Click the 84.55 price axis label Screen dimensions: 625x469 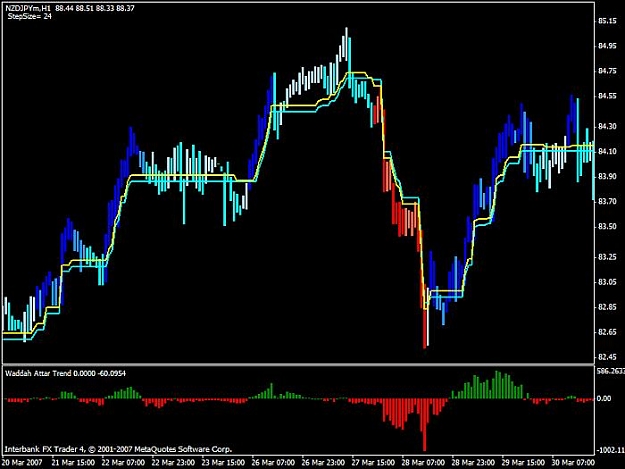[x=607, y=96]
